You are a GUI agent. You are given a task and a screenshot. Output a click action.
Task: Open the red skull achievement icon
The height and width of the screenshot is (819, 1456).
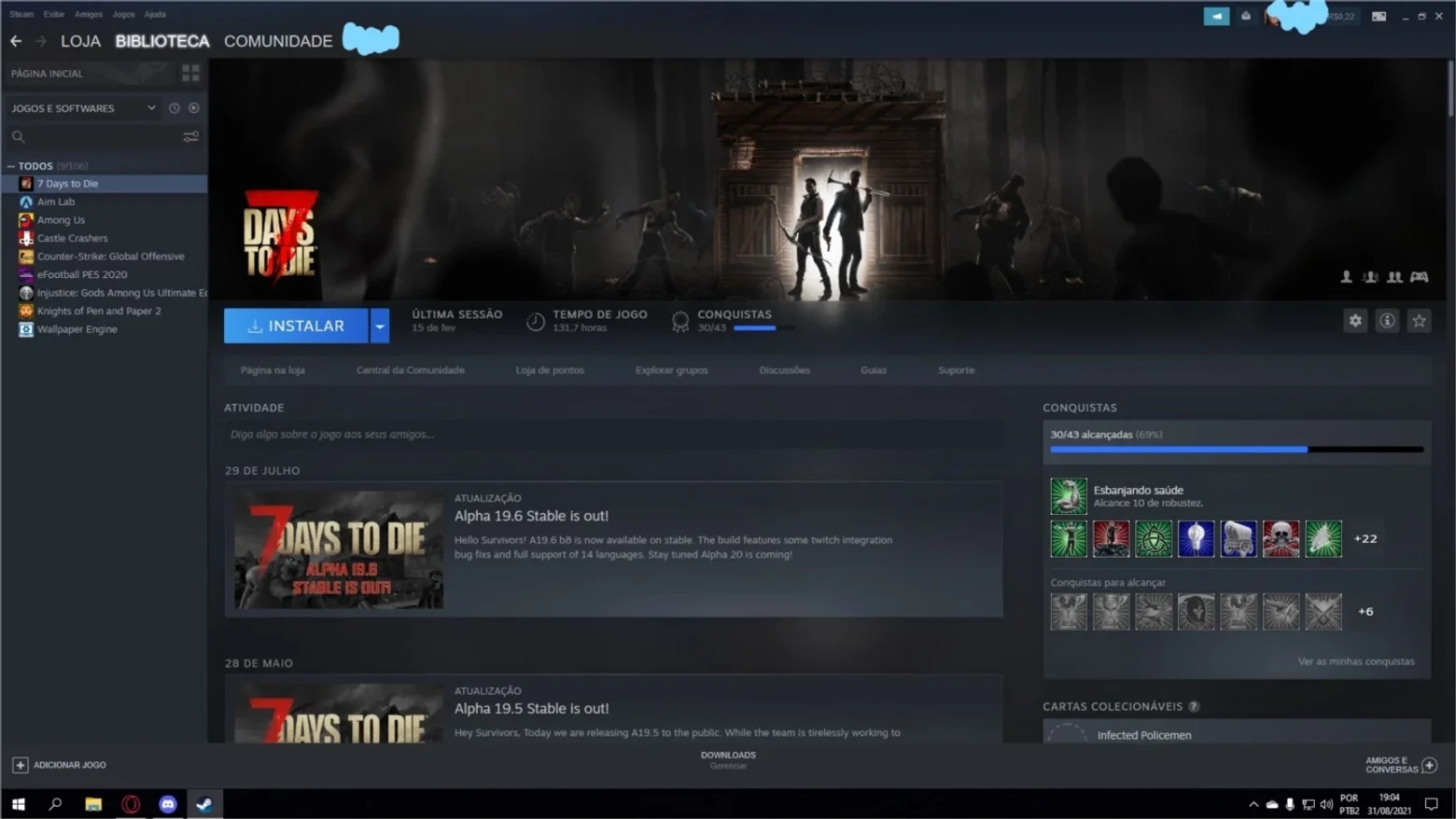click(1281, 538)
